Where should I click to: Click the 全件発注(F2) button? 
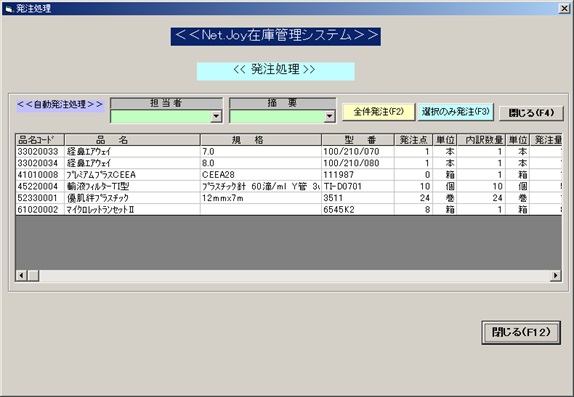(x=379, y=112)
